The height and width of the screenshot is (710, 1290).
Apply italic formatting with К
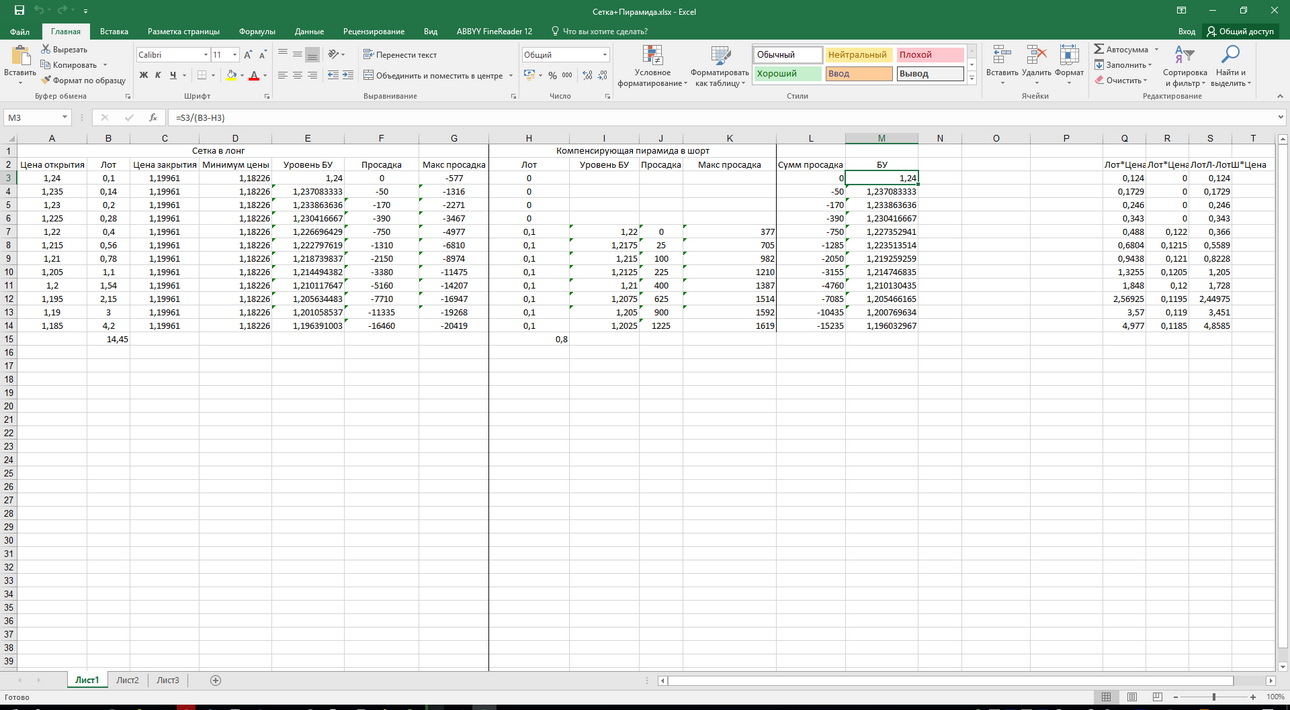point(158,75)
